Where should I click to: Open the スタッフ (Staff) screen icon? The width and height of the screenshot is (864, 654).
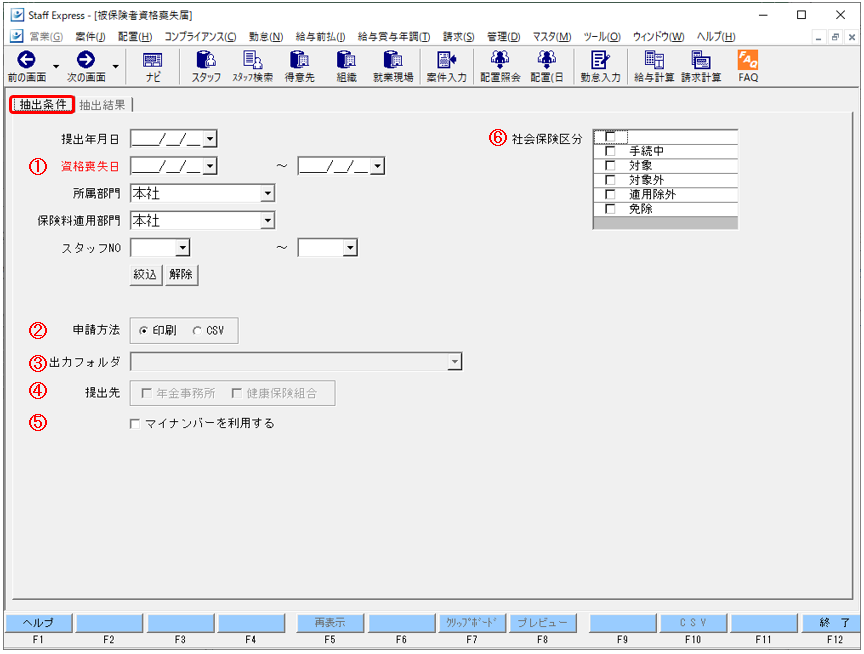point(205,66)
